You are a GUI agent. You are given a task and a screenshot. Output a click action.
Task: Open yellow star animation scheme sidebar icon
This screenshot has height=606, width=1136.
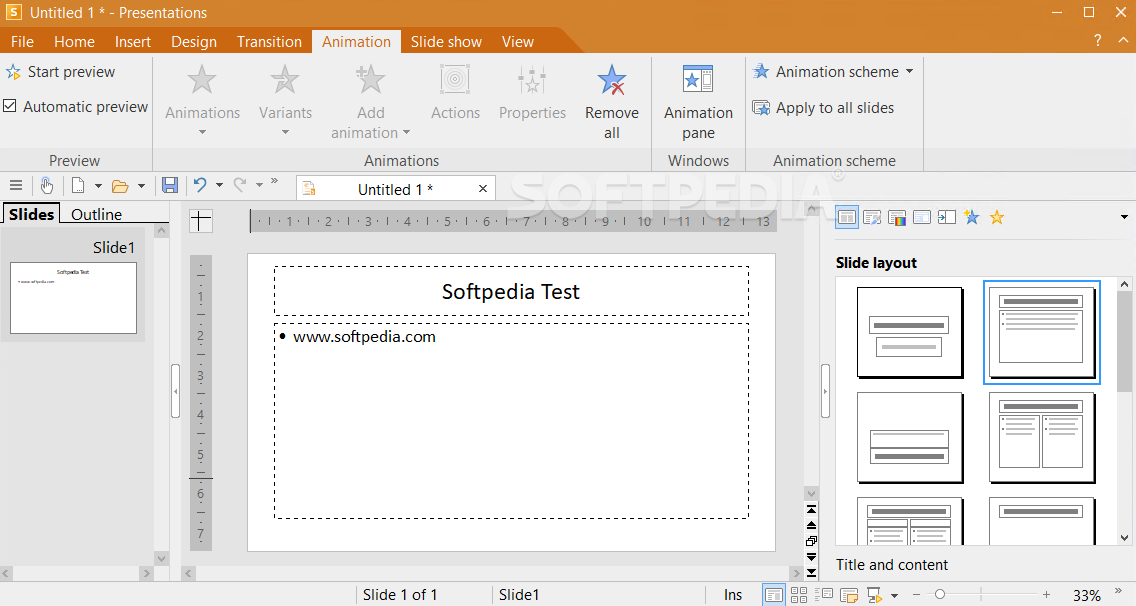point(997,217)
